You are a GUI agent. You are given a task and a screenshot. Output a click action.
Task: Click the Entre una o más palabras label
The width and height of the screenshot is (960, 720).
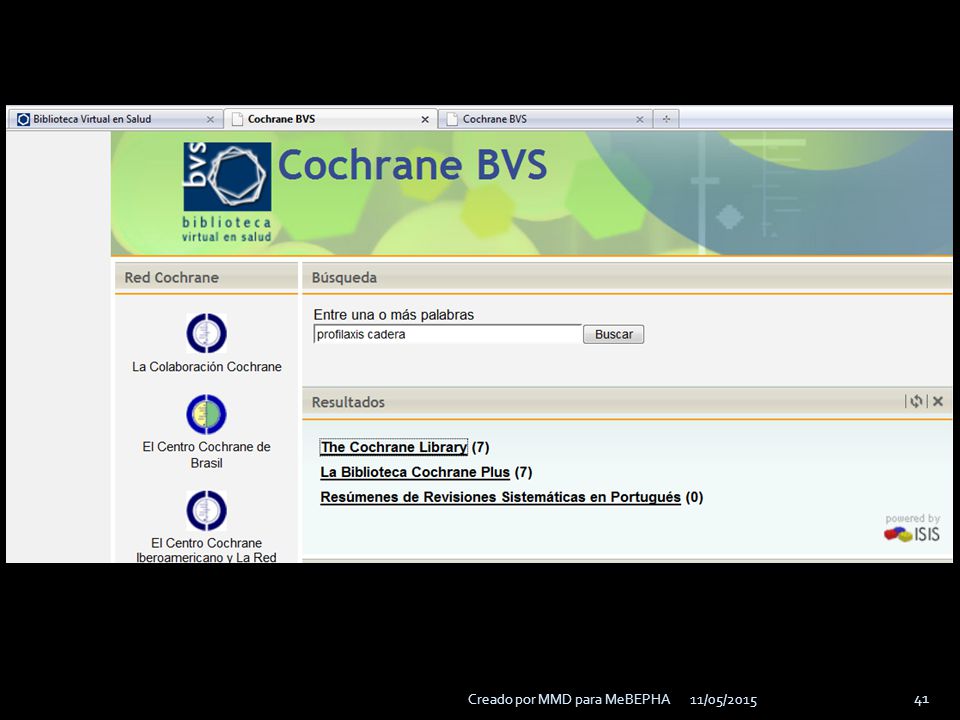coord(394,315)
